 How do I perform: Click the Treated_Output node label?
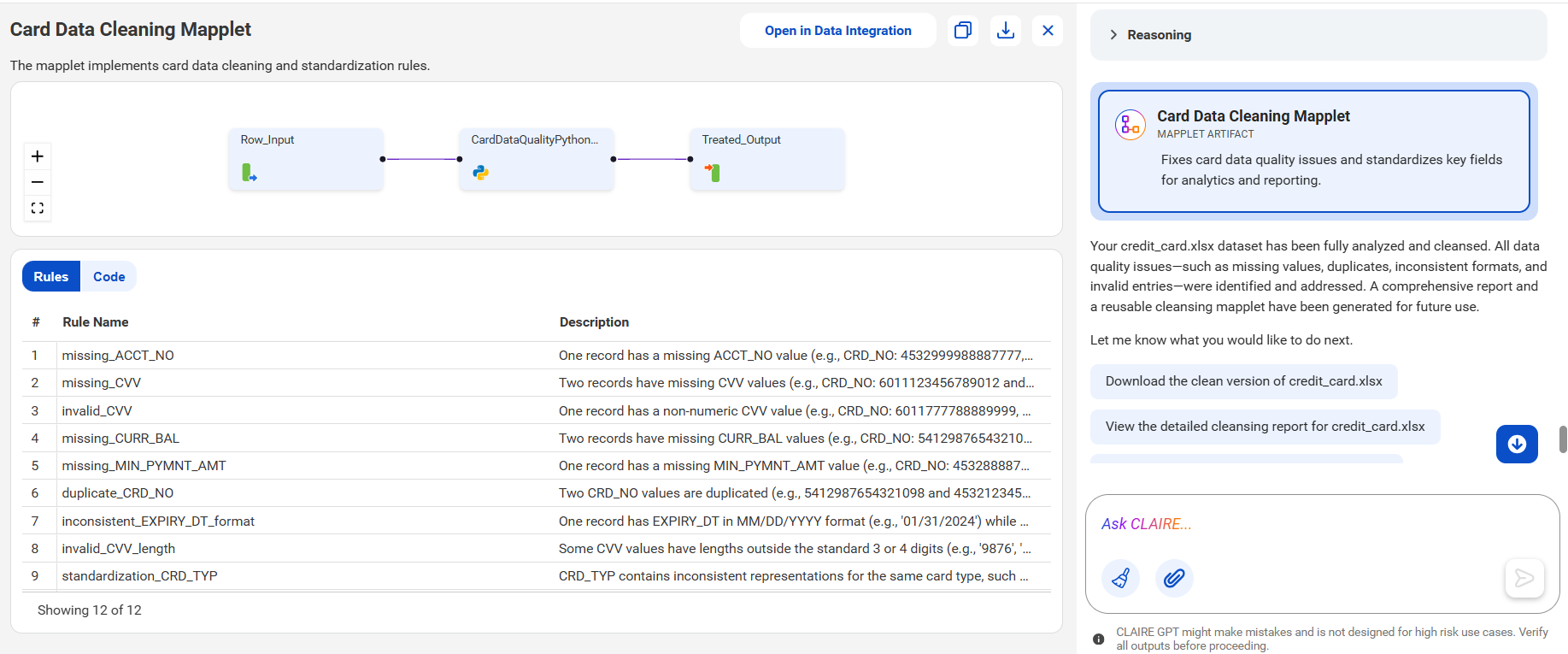pyautogui.click(x=742, y=140)
